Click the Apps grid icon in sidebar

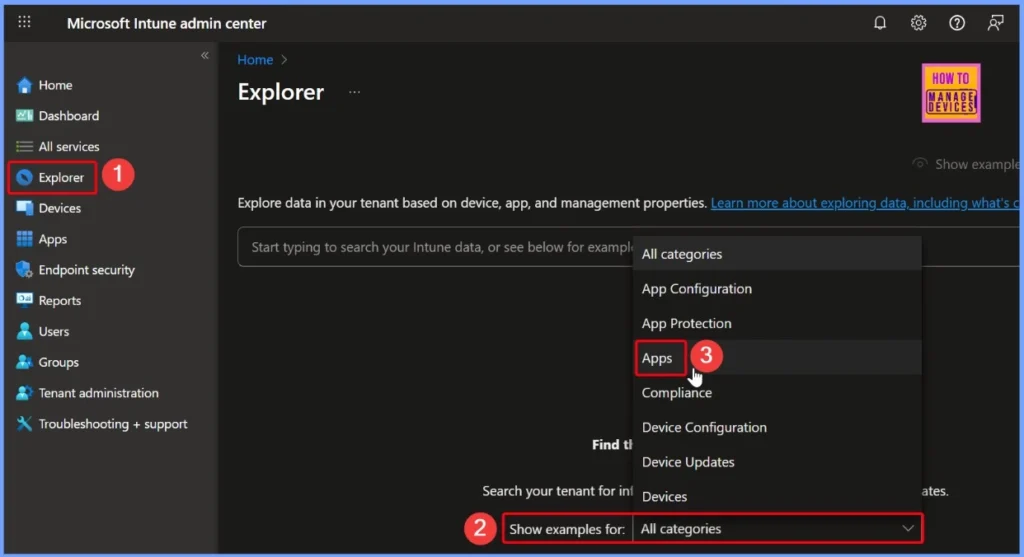click(24, 239)
